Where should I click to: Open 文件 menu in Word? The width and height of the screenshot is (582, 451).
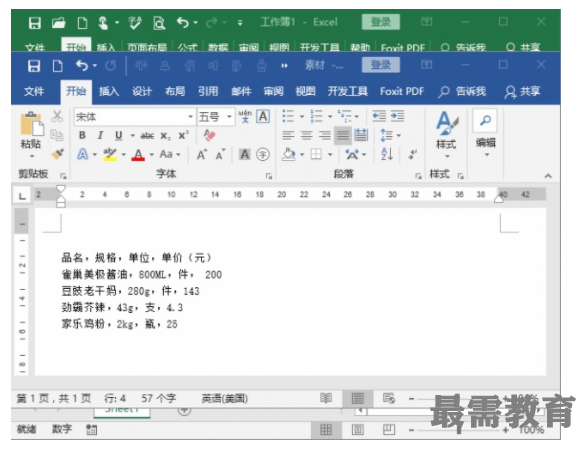(x=34, y=91)
